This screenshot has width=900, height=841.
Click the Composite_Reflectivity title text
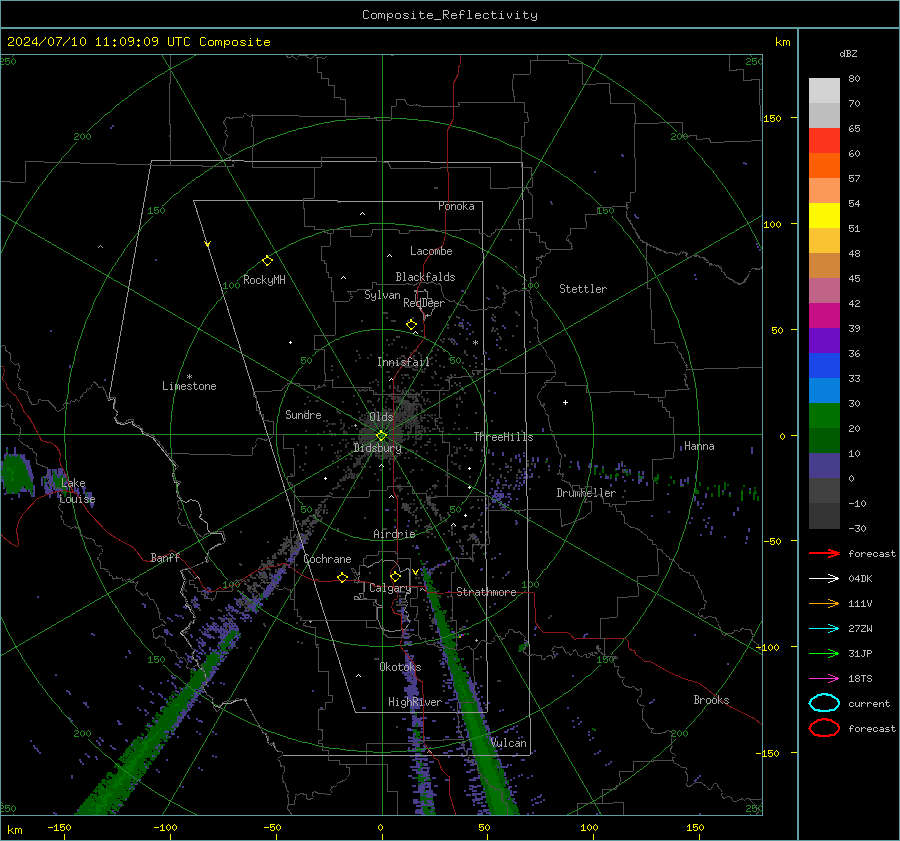click(450, 15)
